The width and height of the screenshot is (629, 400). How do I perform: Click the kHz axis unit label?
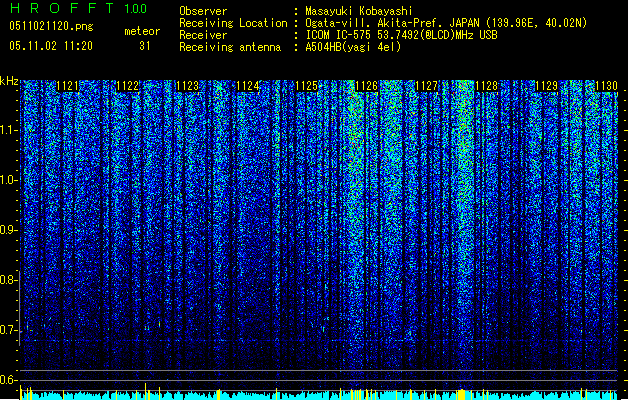(x=9, y=81)
